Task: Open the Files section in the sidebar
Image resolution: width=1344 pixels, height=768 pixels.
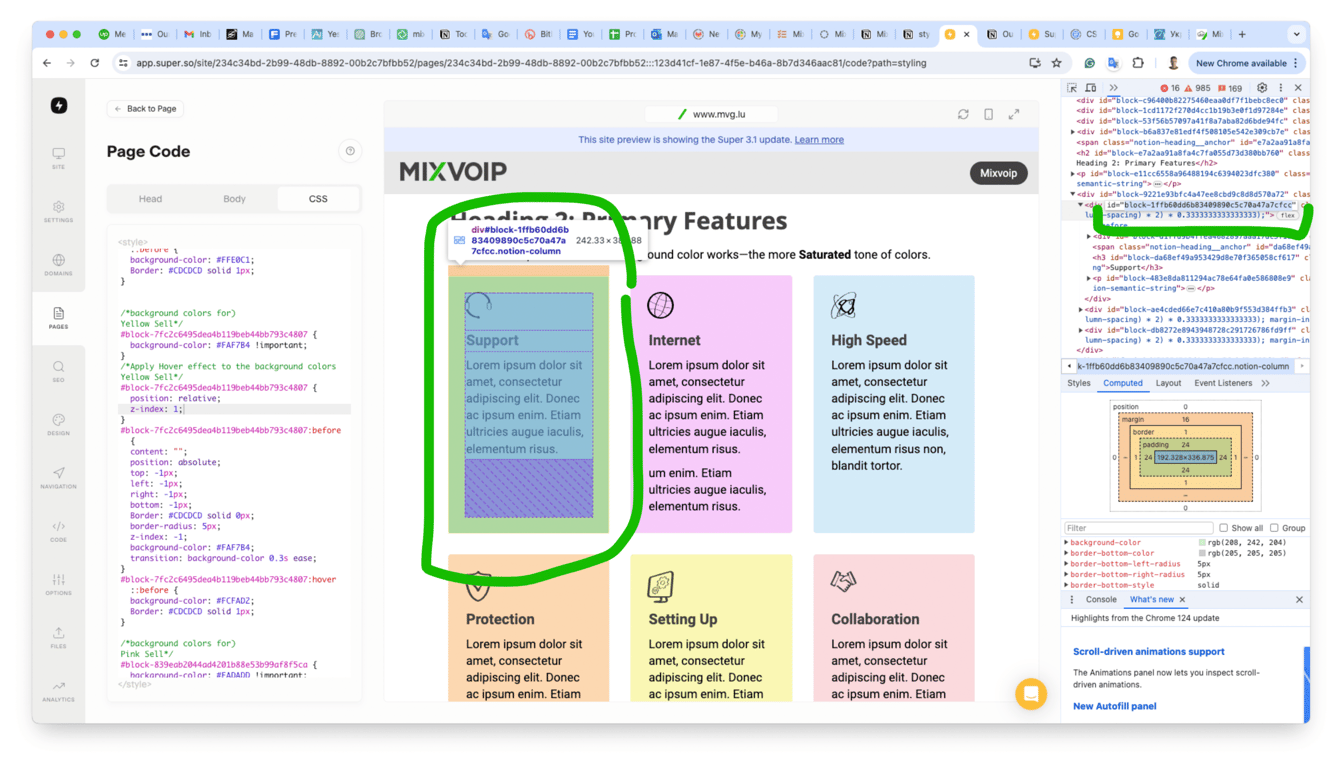Action: point(59,638)
